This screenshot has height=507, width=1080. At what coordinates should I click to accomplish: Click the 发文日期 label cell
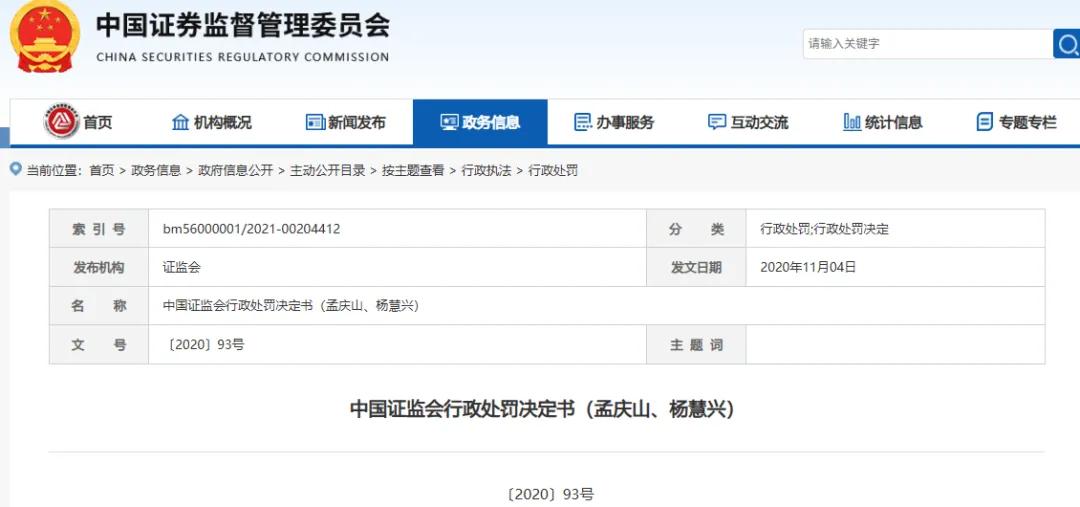[696, 267]
